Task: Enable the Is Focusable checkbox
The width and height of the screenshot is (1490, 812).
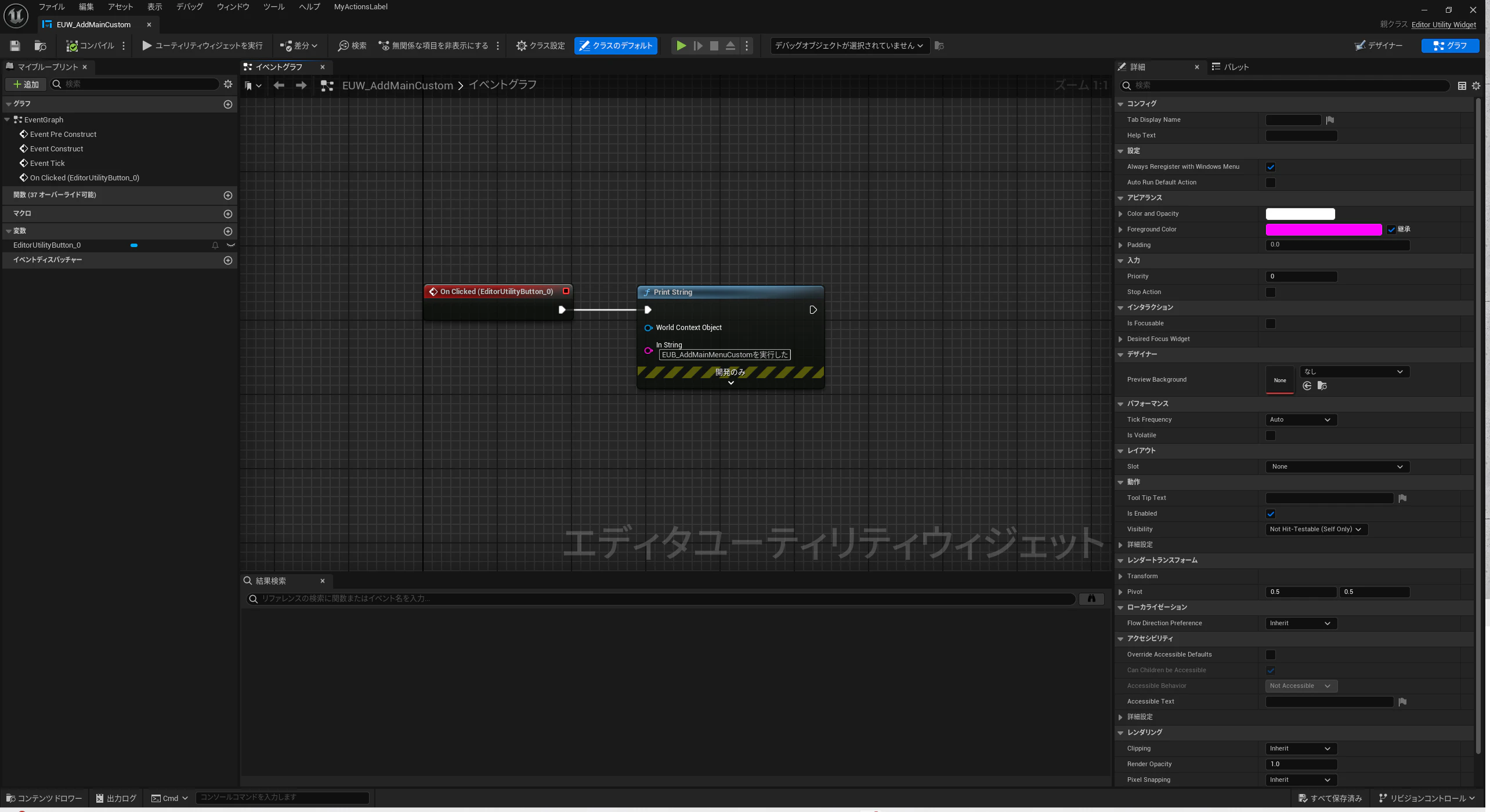Action: [x=1271, y=324]
